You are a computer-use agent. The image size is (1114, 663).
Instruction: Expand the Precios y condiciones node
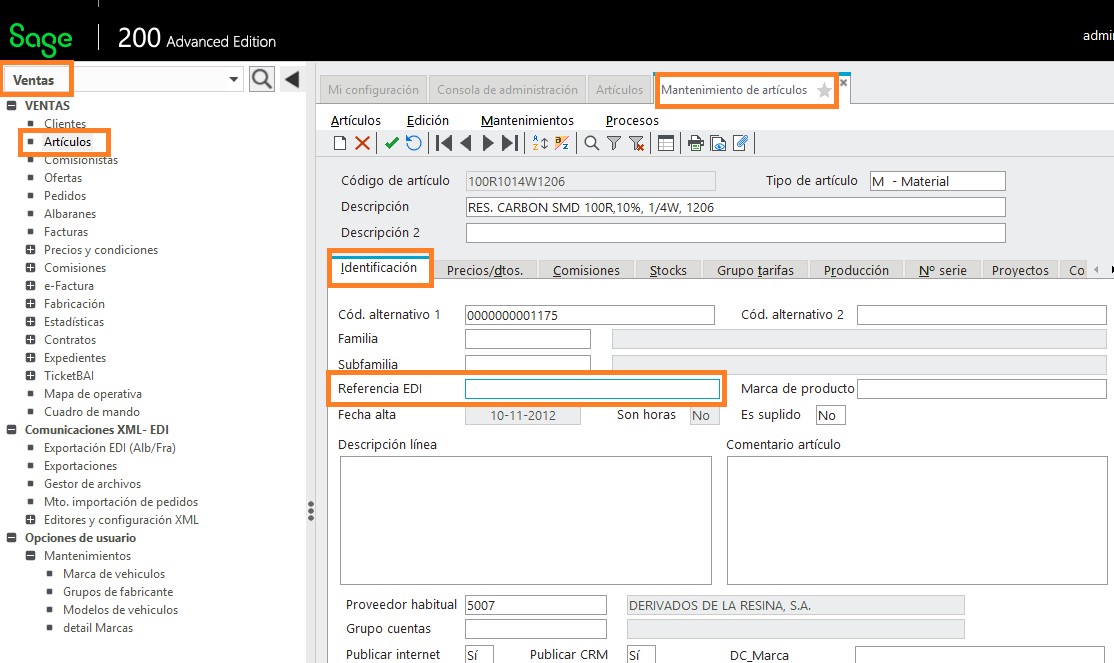tap(31, 249)
